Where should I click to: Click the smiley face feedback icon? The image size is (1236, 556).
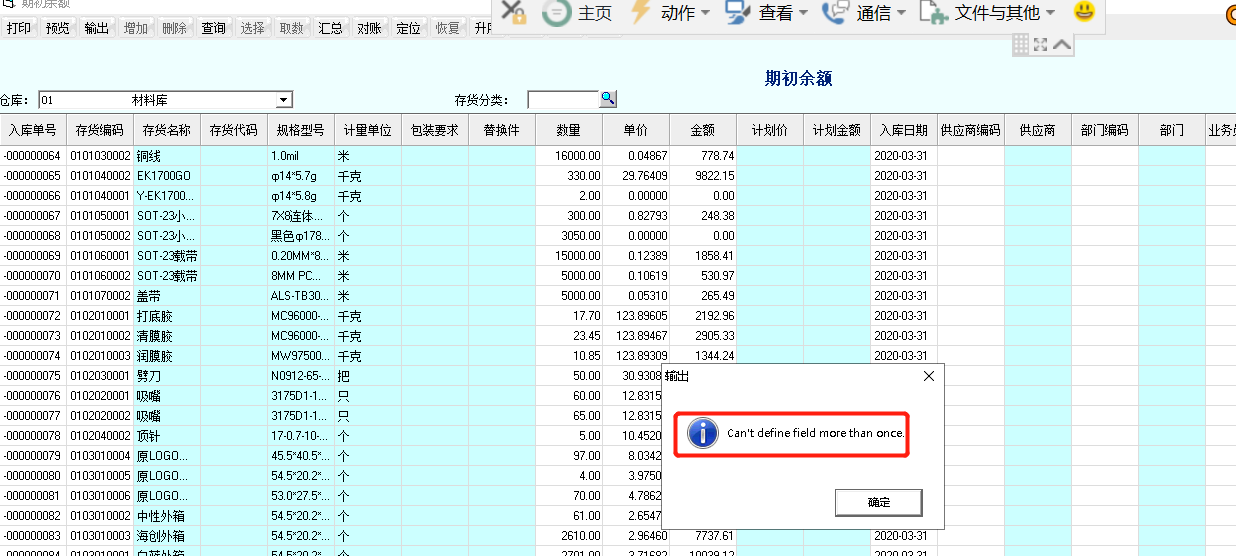coord(1084,12)
